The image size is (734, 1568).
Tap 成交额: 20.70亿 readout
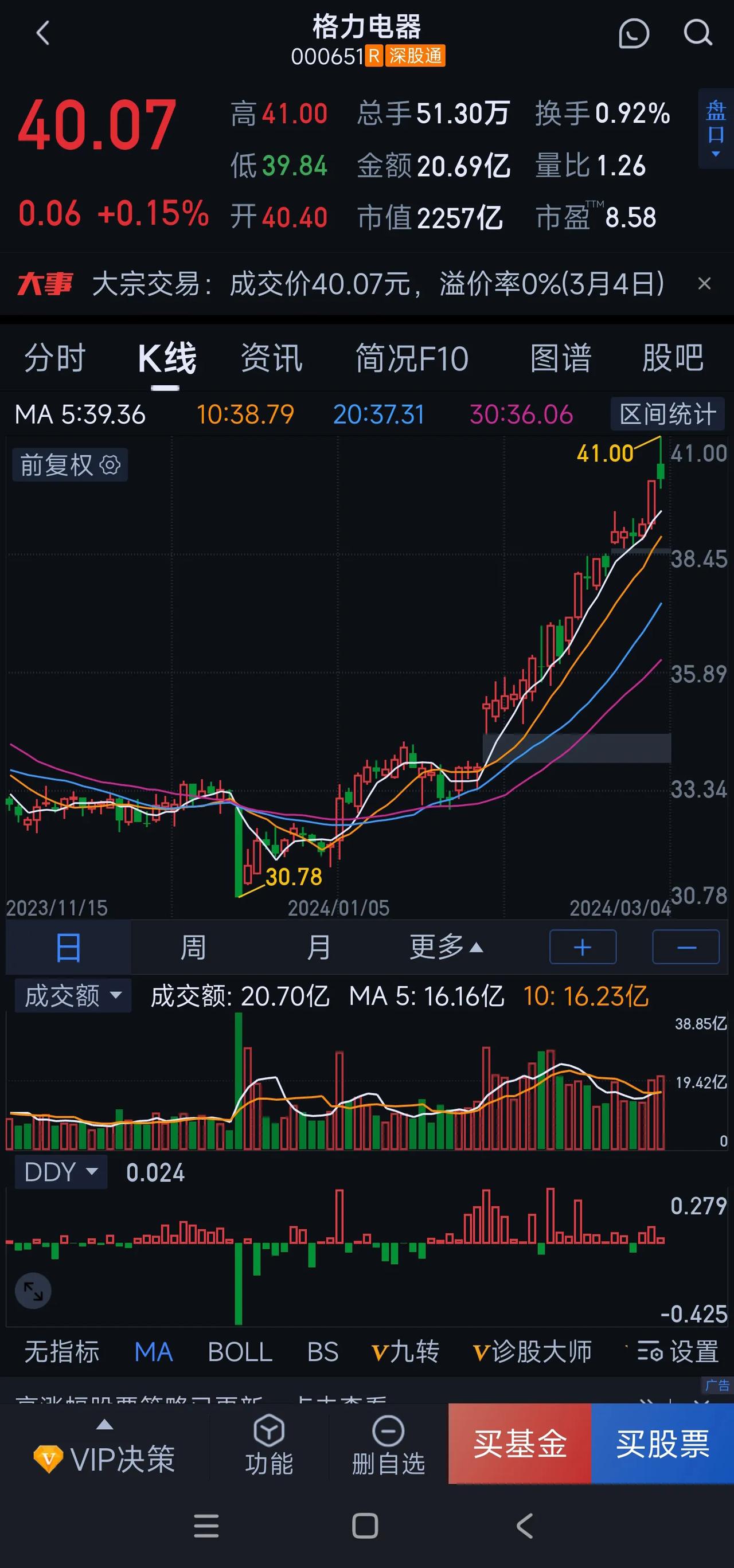pos(240,996)
